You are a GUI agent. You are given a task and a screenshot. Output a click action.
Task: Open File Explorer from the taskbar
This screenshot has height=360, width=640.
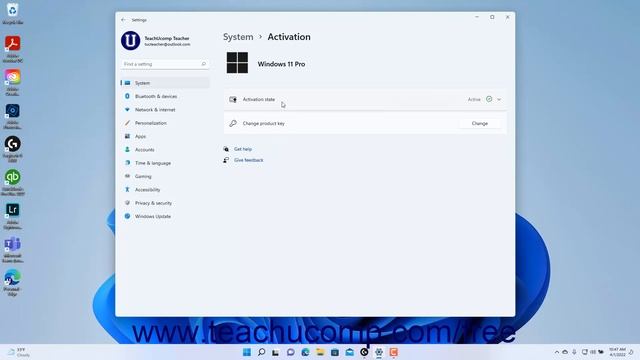320,352
